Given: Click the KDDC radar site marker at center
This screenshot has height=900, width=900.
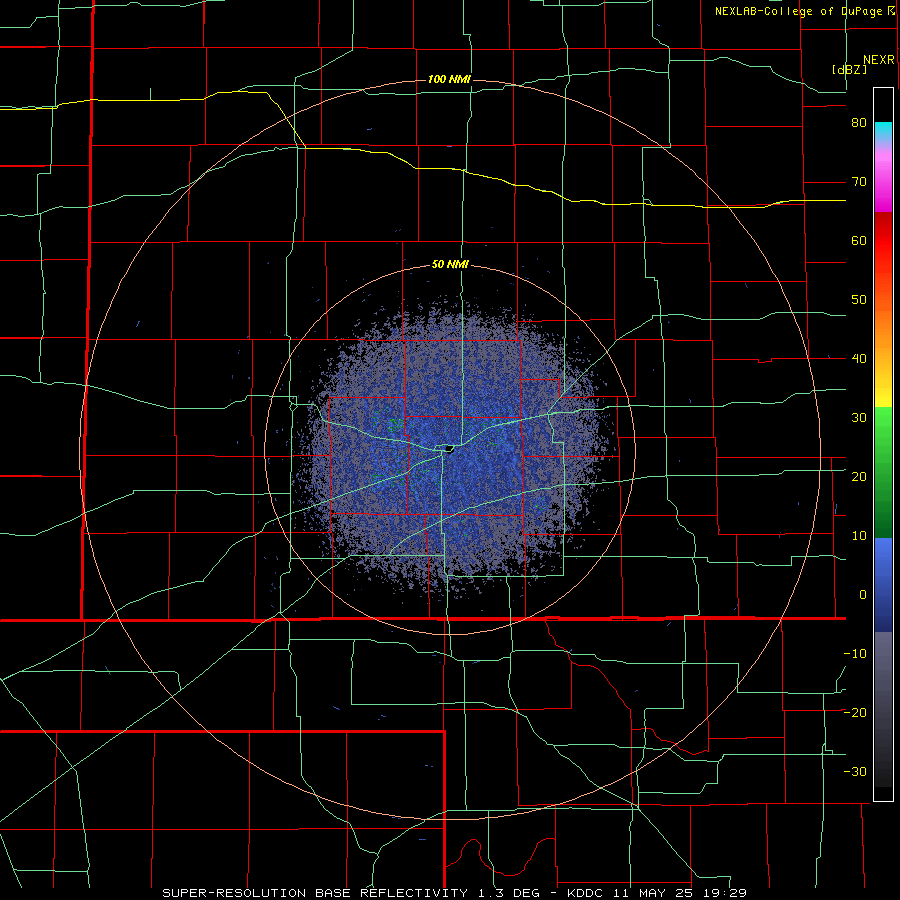Looking at the screenshot, I should point(449,449).
